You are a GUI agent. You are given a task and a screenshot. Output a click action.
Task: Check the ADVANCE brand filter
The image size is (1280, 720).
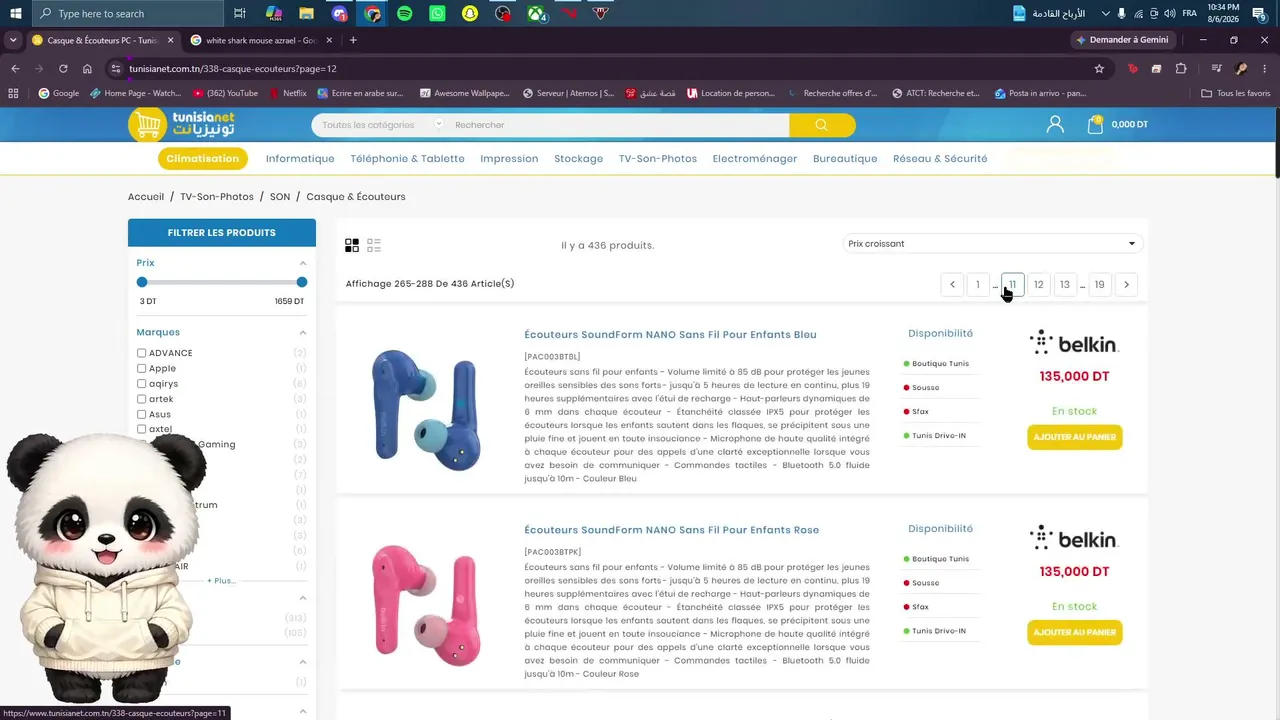click(x=142, y=353)
